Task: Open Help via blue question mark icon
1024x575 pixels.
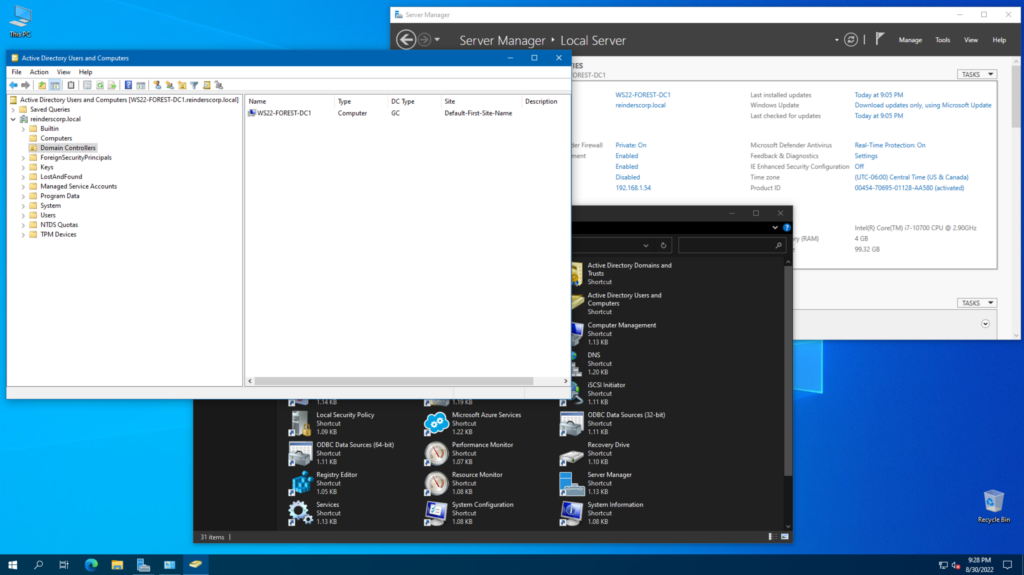Action: point(128,85)
